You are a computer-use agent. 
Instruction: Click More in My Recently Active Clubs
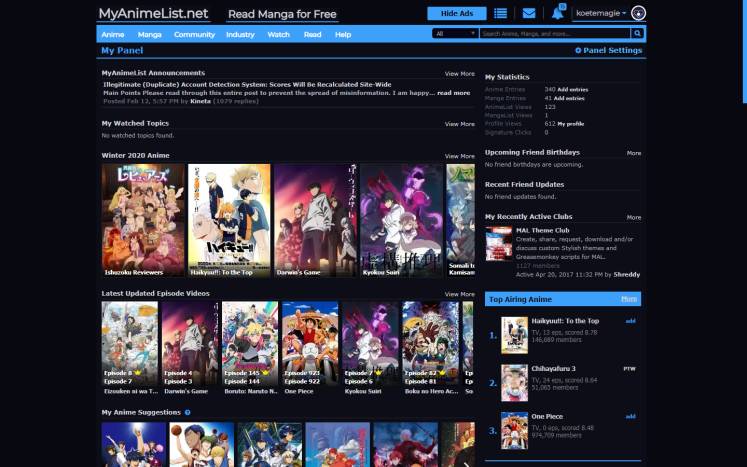[634, 218]
